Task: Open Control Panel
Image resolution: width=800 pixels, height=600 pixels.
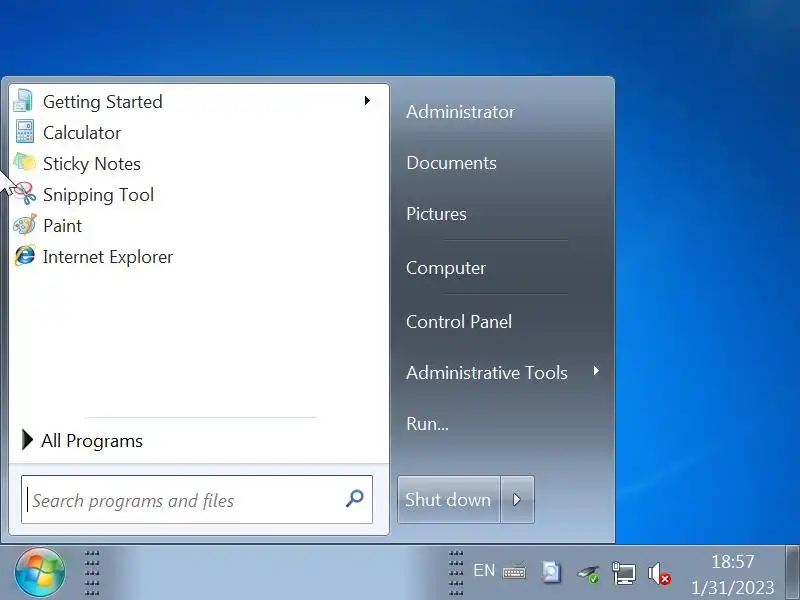Action: click(x=459, y=321)
